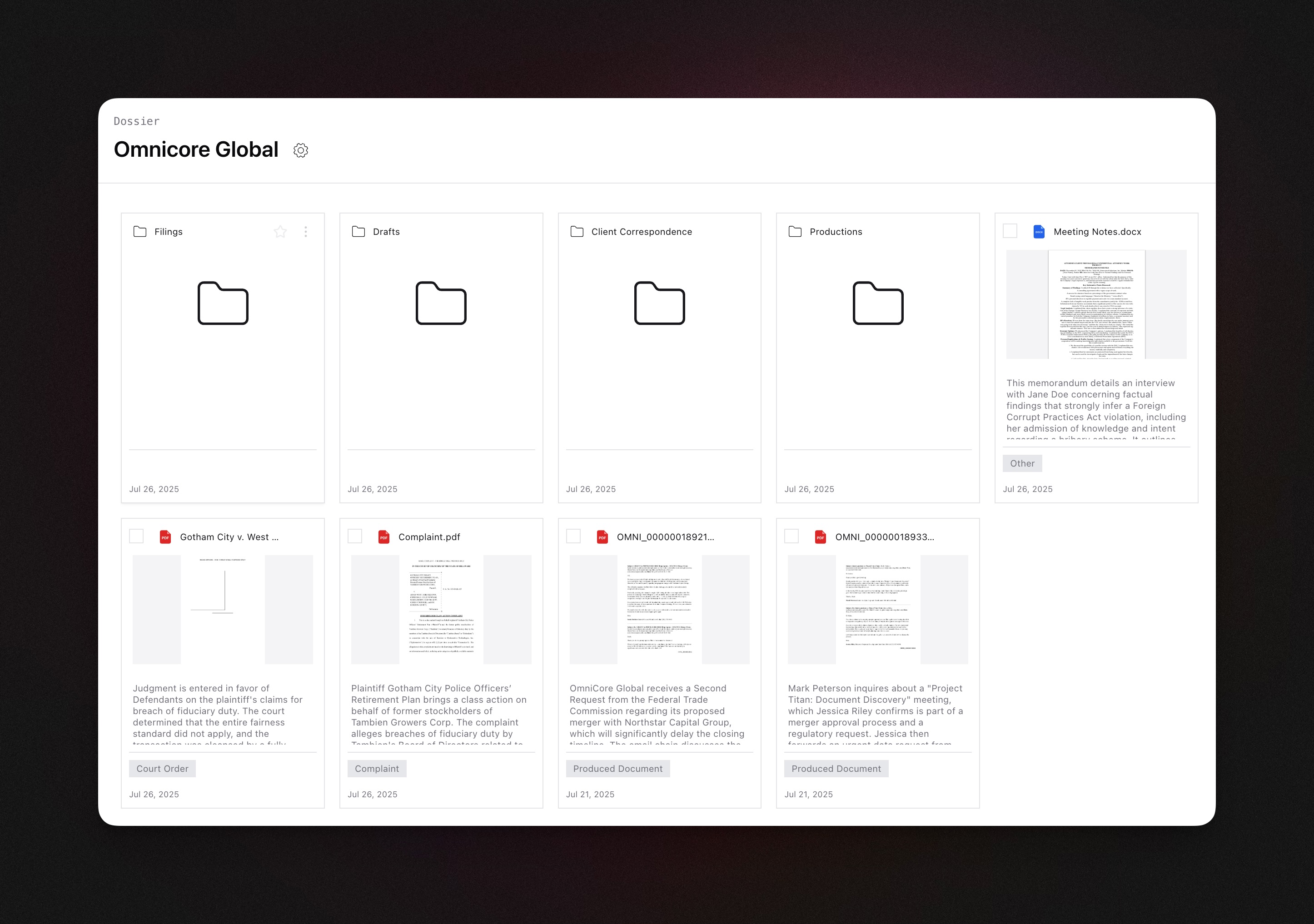
Task: Open the large Drafts folder icon
Action: pyautogui.click(x=441, y=303)
